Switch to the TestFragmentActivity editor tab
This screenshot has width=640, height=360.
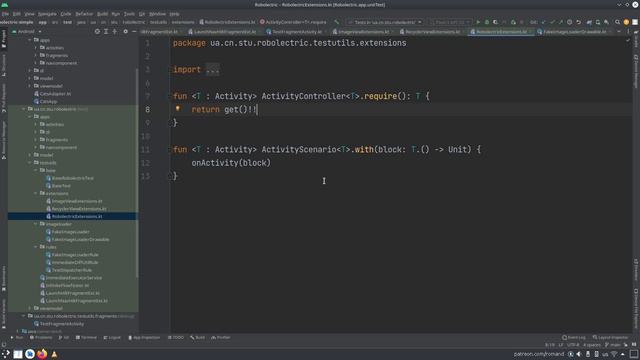point(297,31)
